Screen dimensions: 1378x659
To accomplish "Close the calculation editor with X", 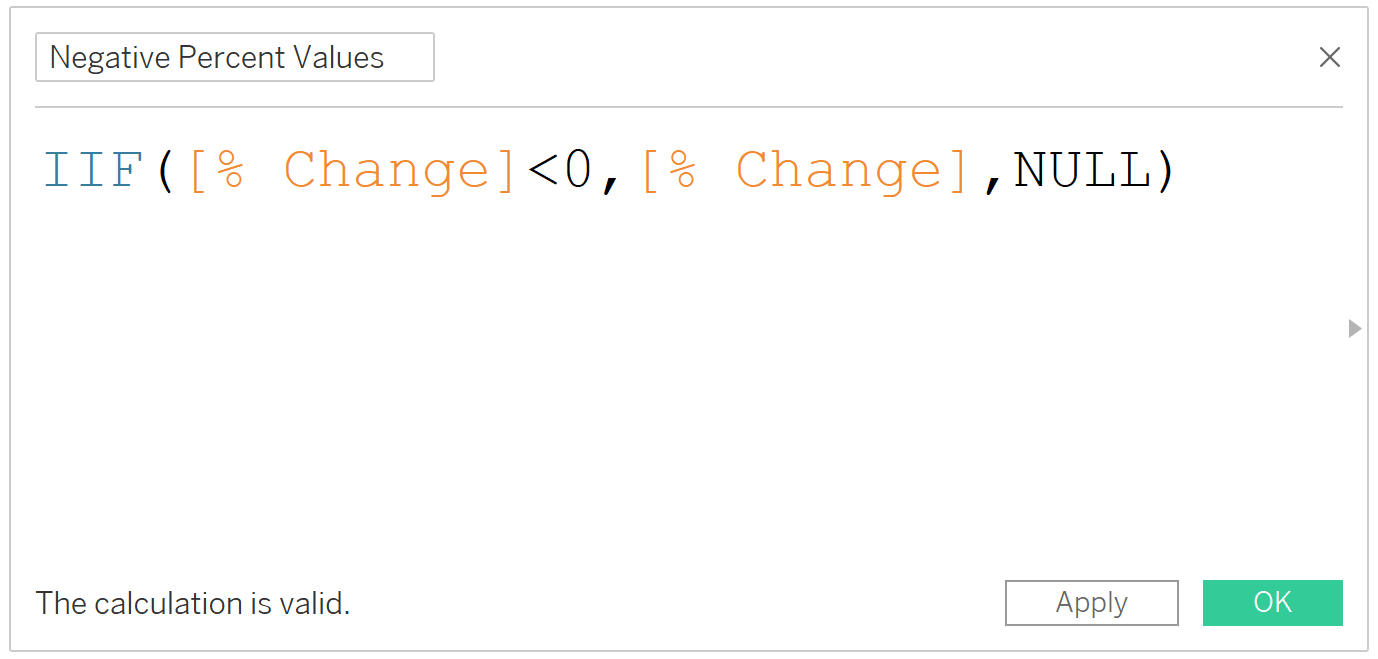I will tap(1329, 57).
